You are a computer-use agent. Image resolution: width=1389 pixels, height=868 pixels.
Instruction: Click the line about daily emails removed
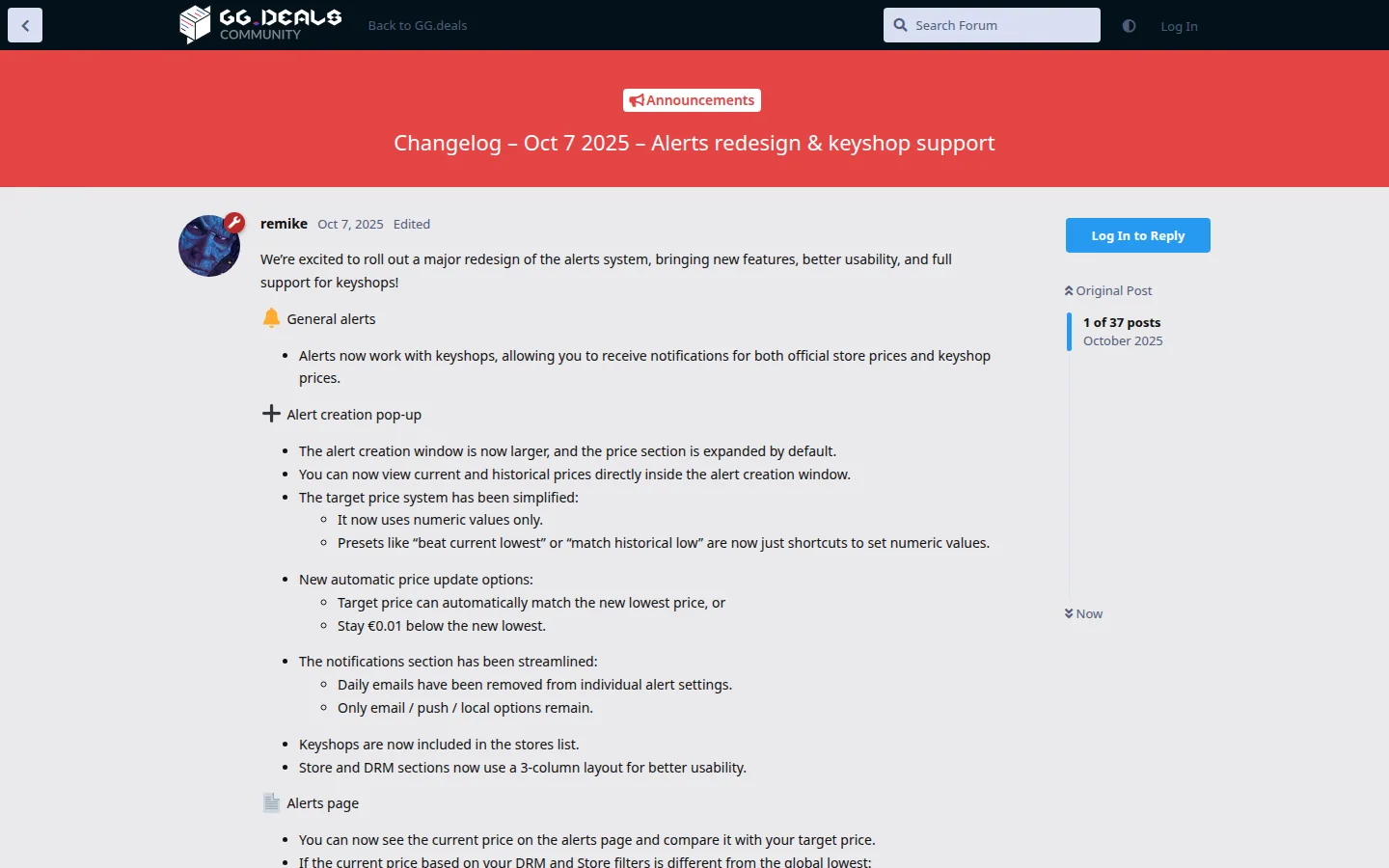(534, 685)
